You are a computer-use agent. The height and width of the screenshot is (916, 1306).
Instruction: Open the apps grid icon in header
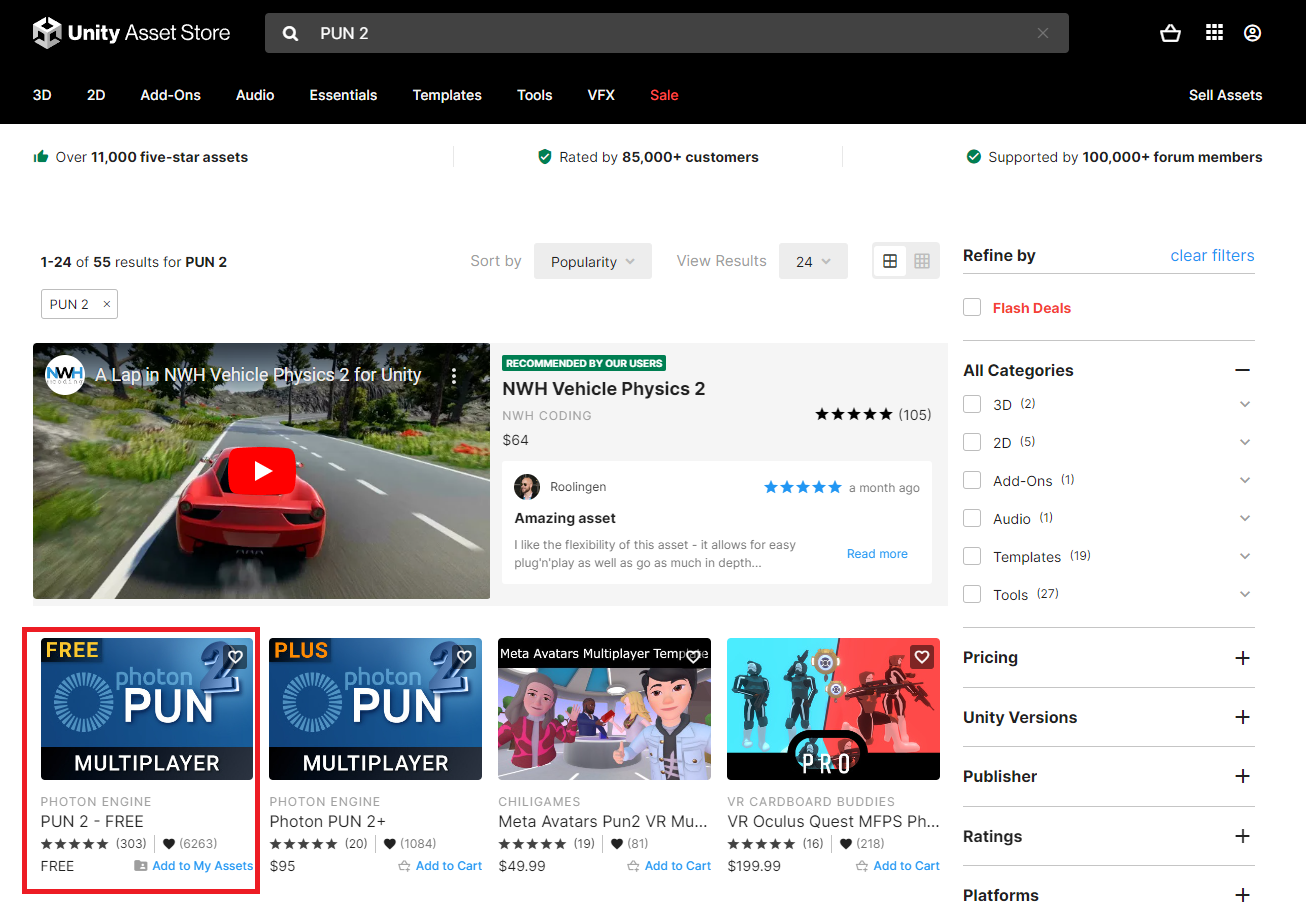coord(1214,33)
